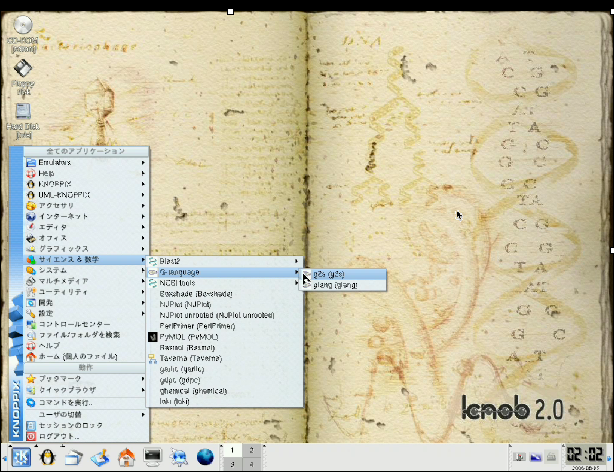Expand the NCBI tools submenu arrow
The width and height of the screenshot is (614, 472).
click(296, 283)
